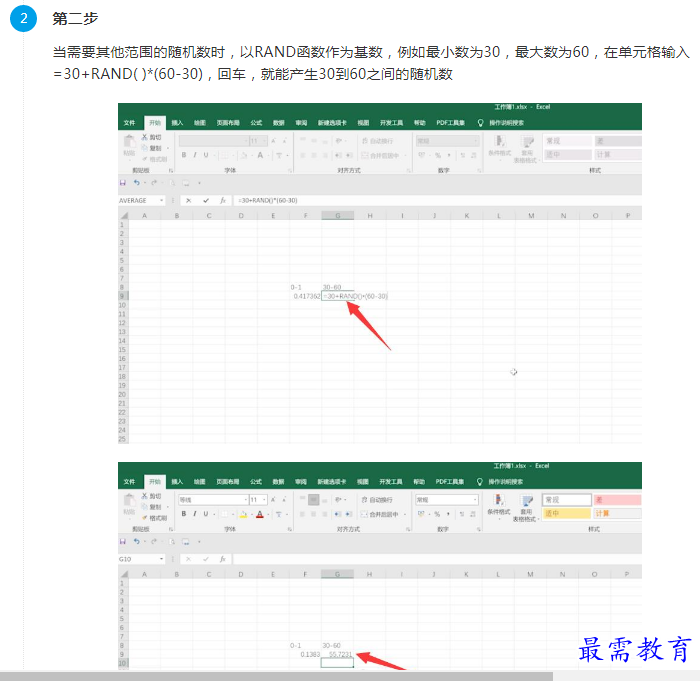Toggle Underline (U) in second Excel screenshot
The image size is (700, 681).
206,514
